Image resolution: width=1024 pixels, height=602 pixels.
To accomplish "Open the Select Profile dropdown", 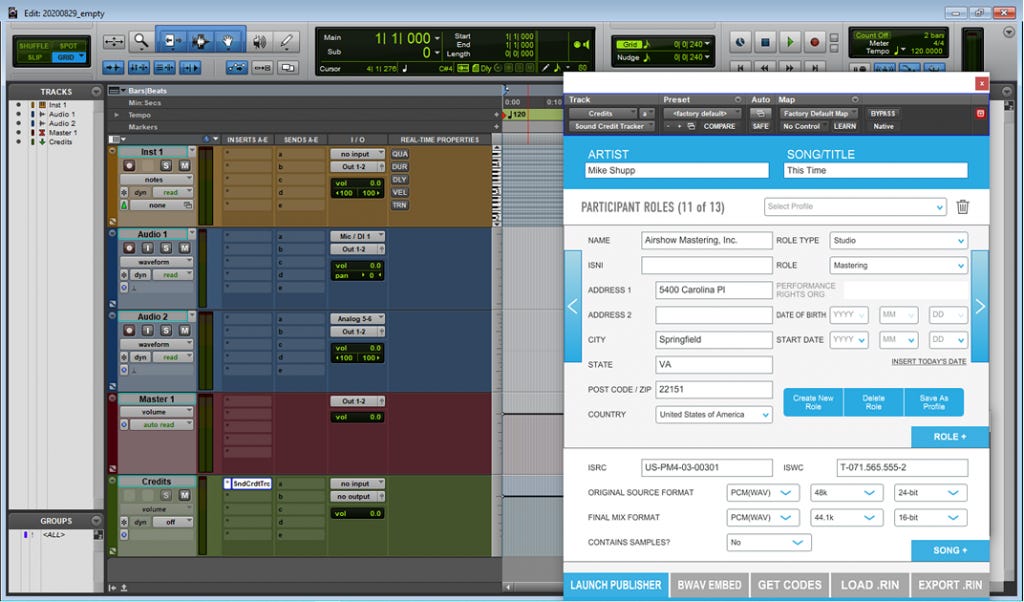I will [855, 207].
